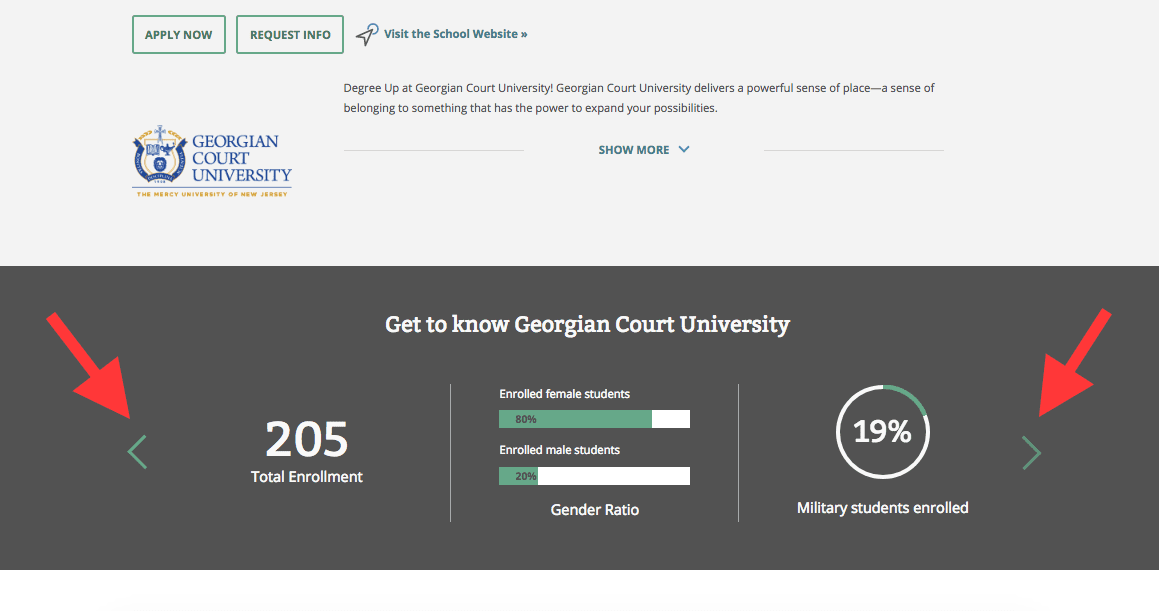Viewport: 1159px width, 611px height.
Task: Click the Enrolled male students label
Action: pos(560,450)
